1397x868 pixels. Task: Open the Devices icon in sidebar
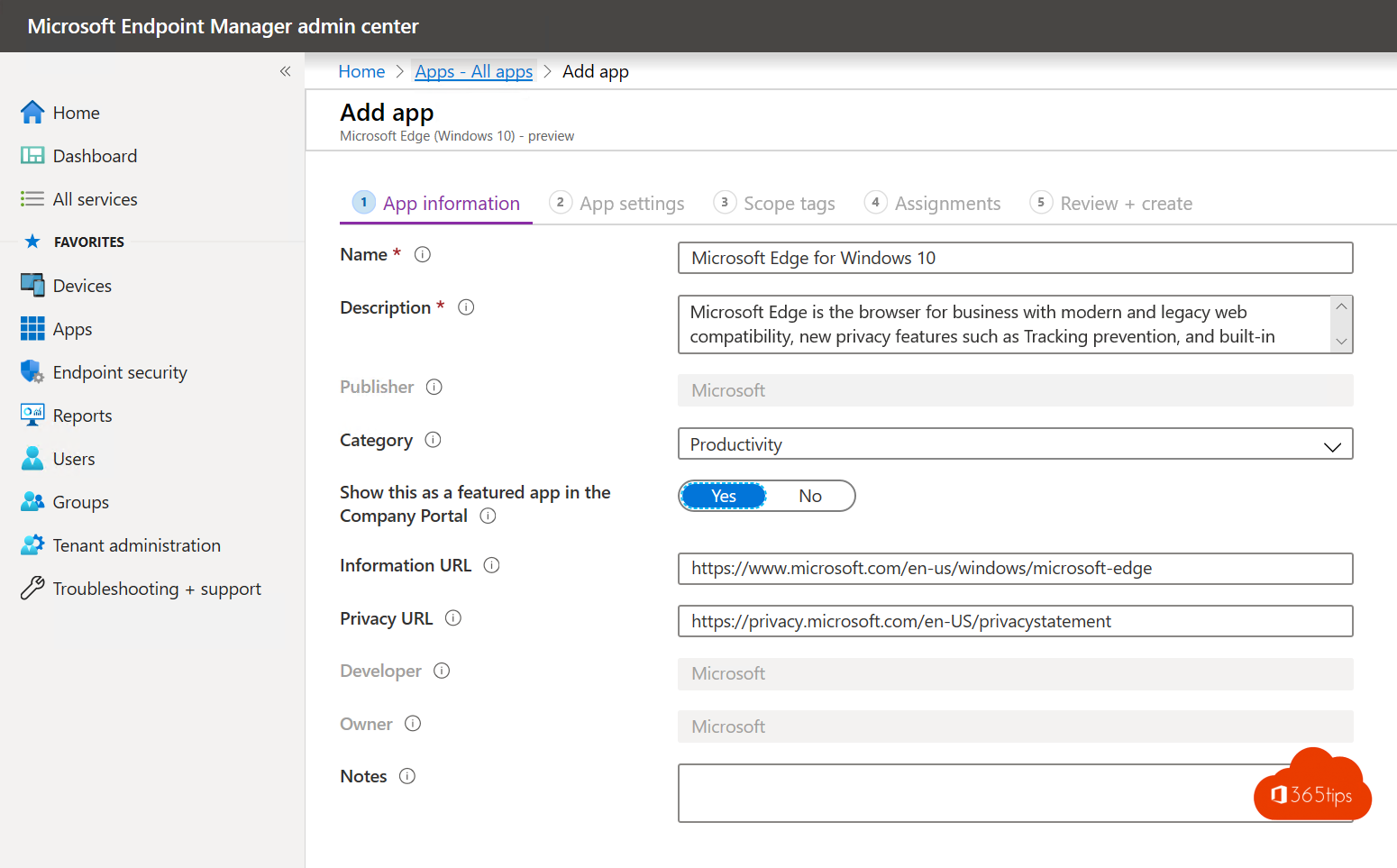click(x=32, y=285)
